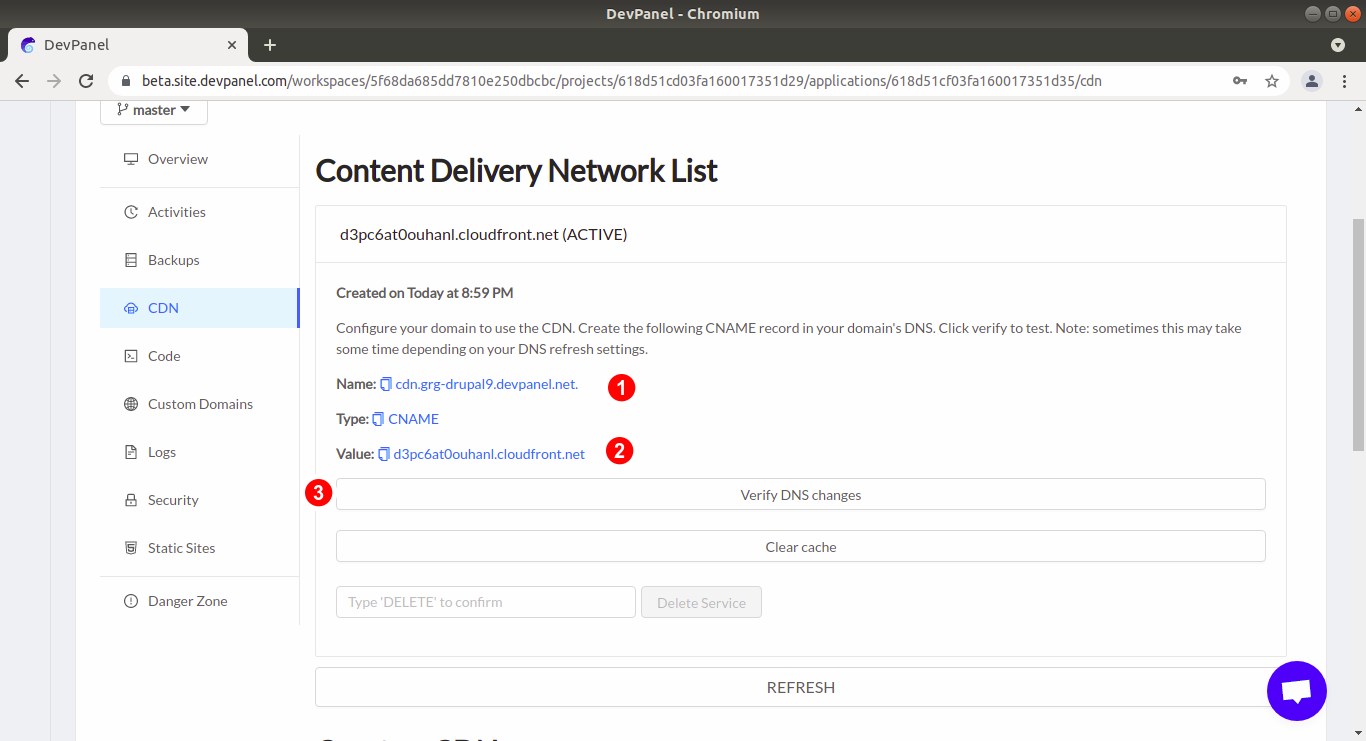Open Security via the lock icon

[x=130, y=500]
